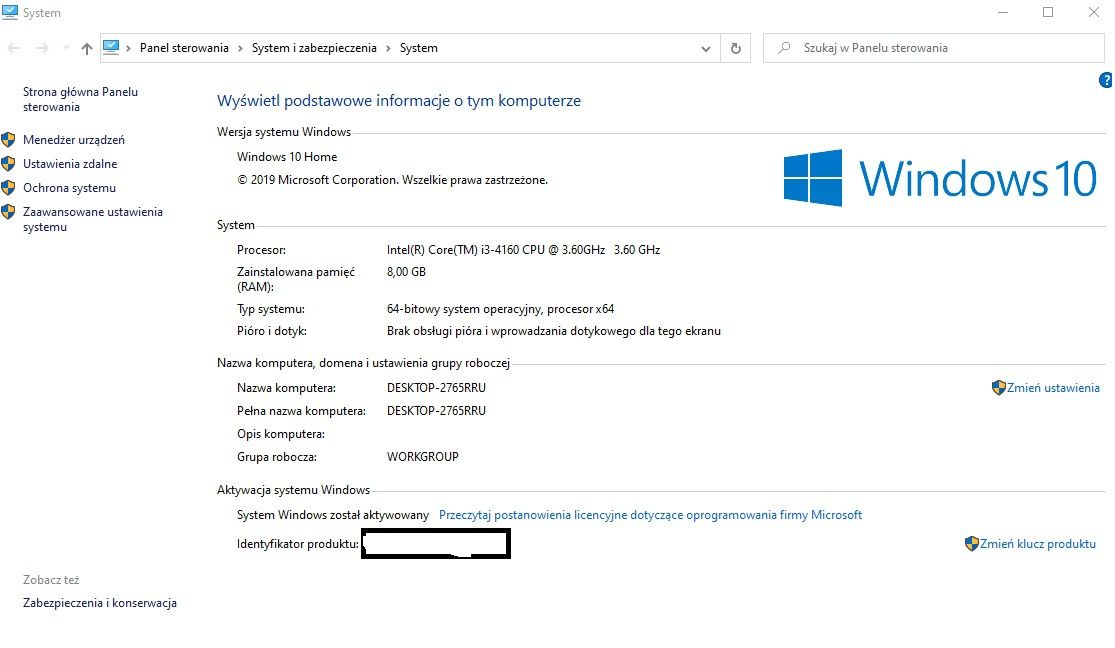Open 'Ustawienia zdalne' link

[70, 164]
